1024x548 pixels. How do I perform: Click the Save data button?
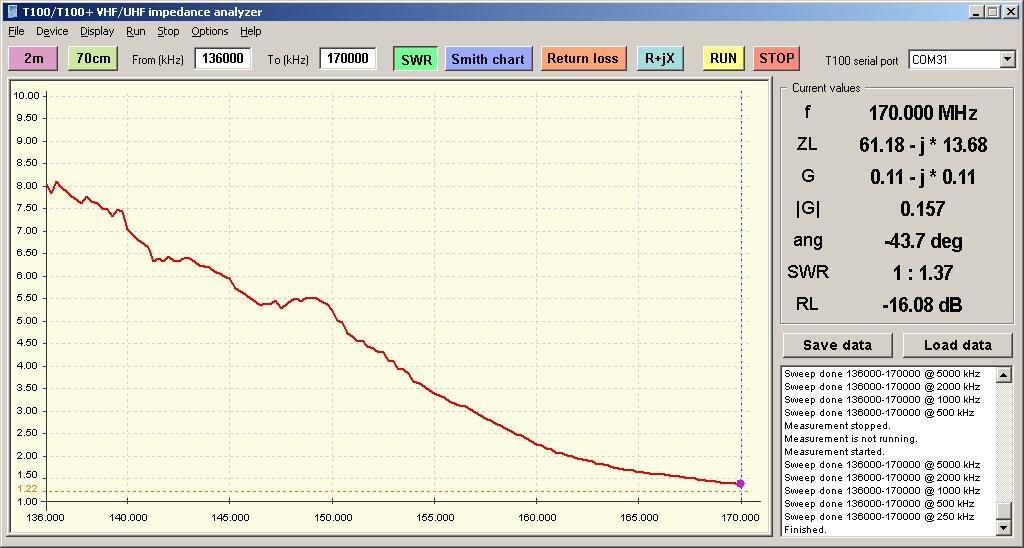click(837, 345)
